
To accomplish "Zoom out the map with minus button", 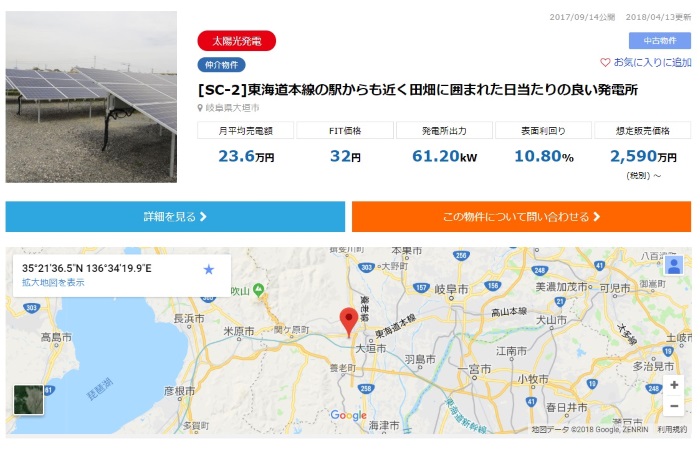I will click(674, 406).
